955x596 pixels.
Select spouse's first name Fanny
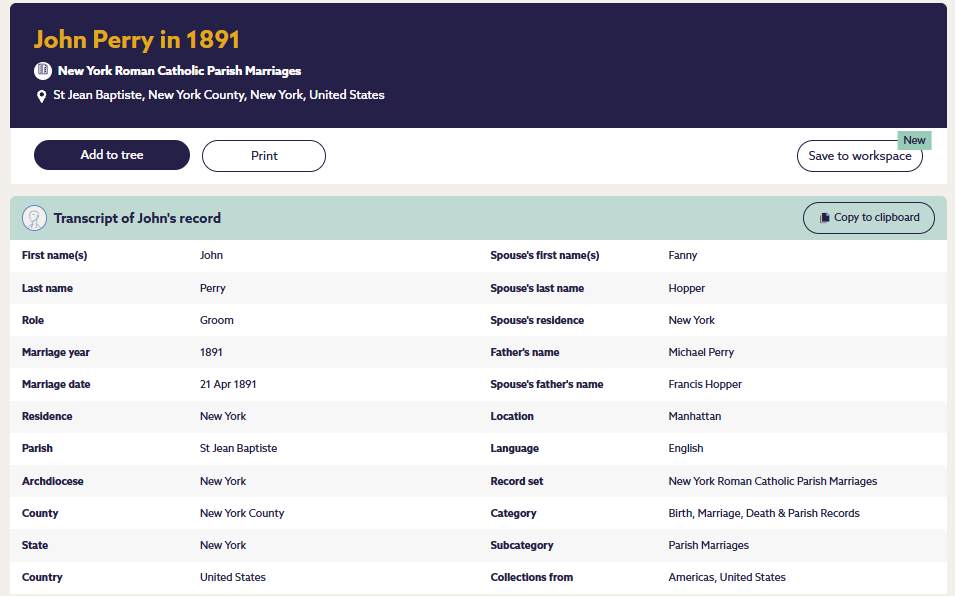(x=683, y=255)
